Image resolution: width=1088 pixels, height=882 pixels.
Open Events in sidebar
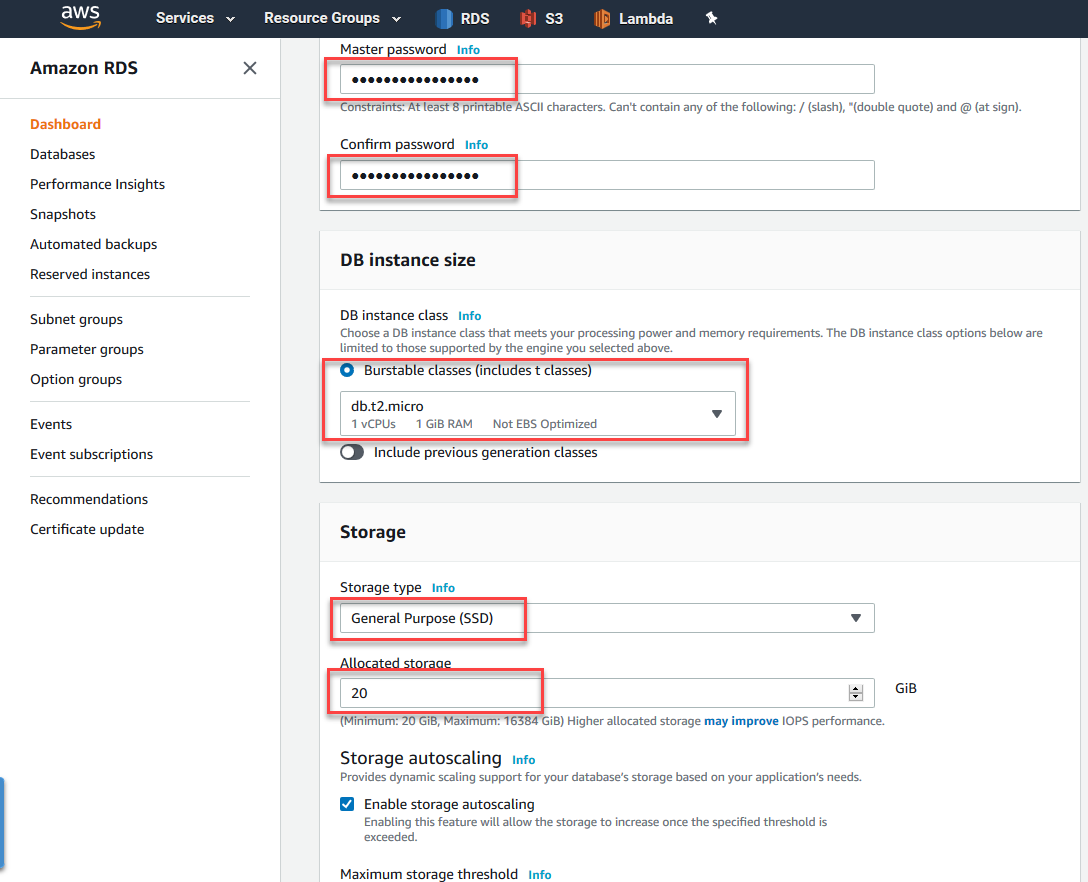[x=51, y=424]
